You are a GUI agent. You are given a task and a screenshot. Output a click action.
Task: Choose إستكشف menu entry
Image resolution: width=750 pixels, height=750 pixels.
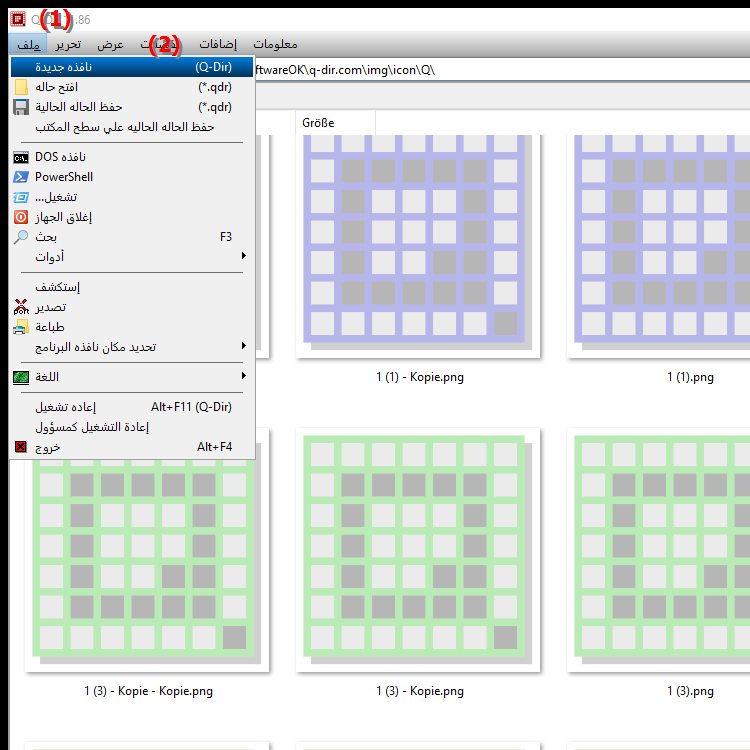click(132, 287)
